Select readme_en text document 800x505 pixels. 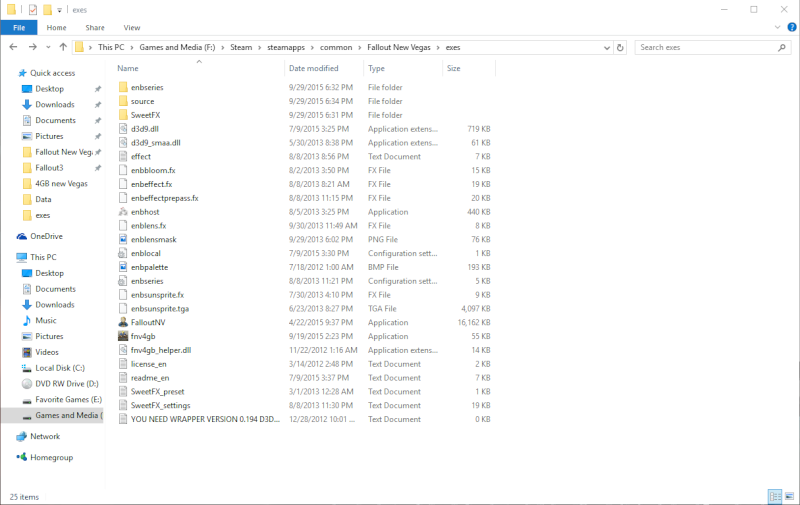[x=150, y=378]
